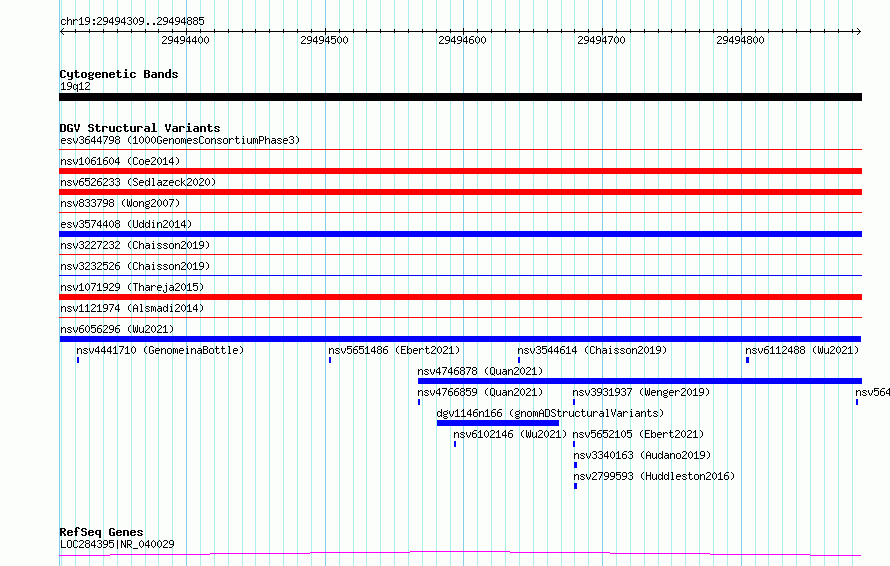890x566 pixels.
Task: Click the small blue marker under nsv6112488
Action: 747,360
